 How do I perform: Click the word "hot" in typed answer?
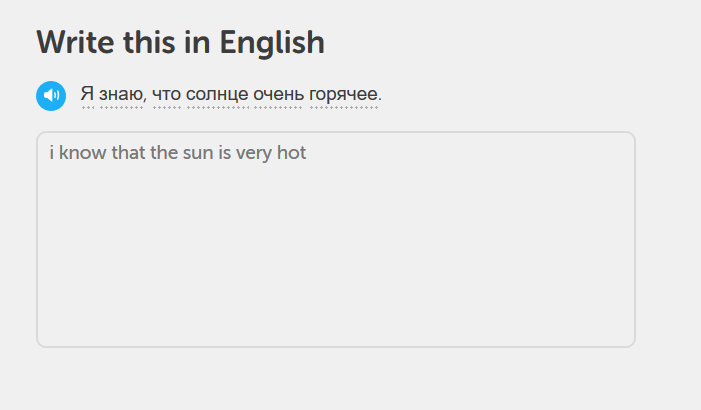(x=291, y=155)
